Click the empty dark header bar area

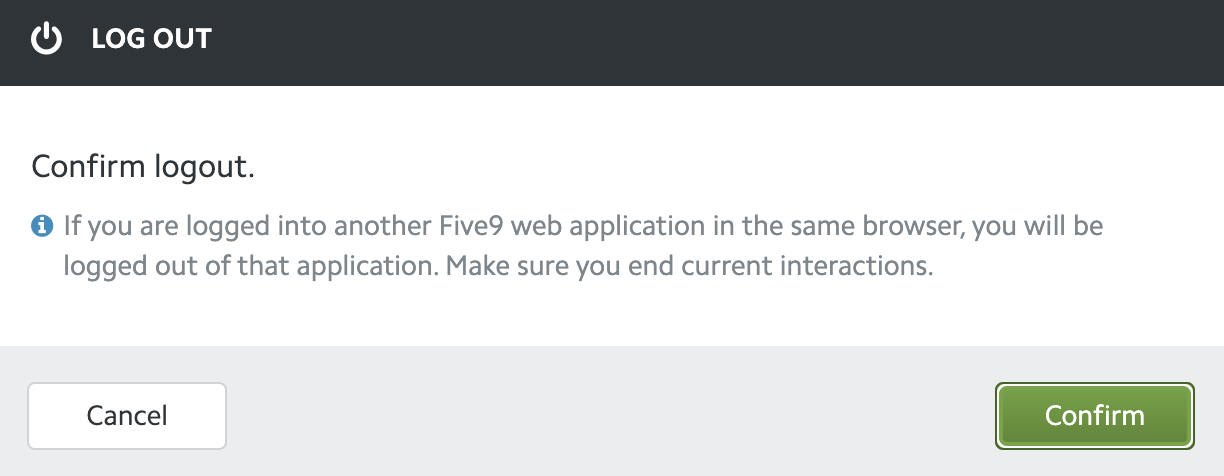700,40
